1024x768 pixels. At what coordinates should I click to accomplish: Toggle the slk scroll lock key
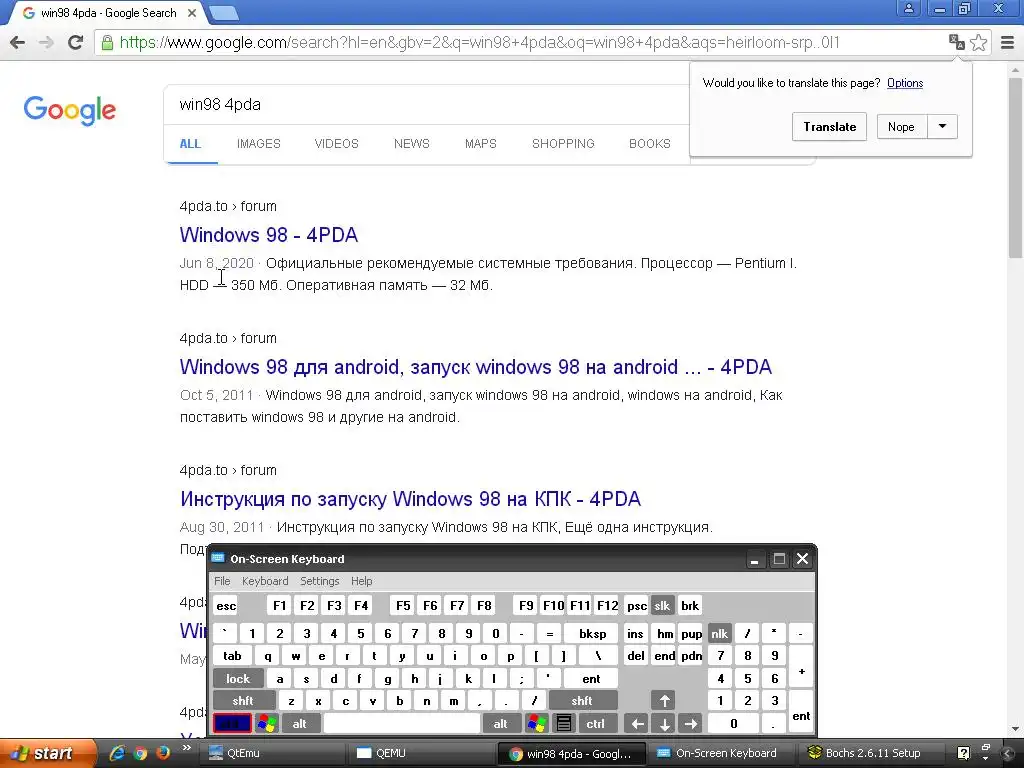662,605
